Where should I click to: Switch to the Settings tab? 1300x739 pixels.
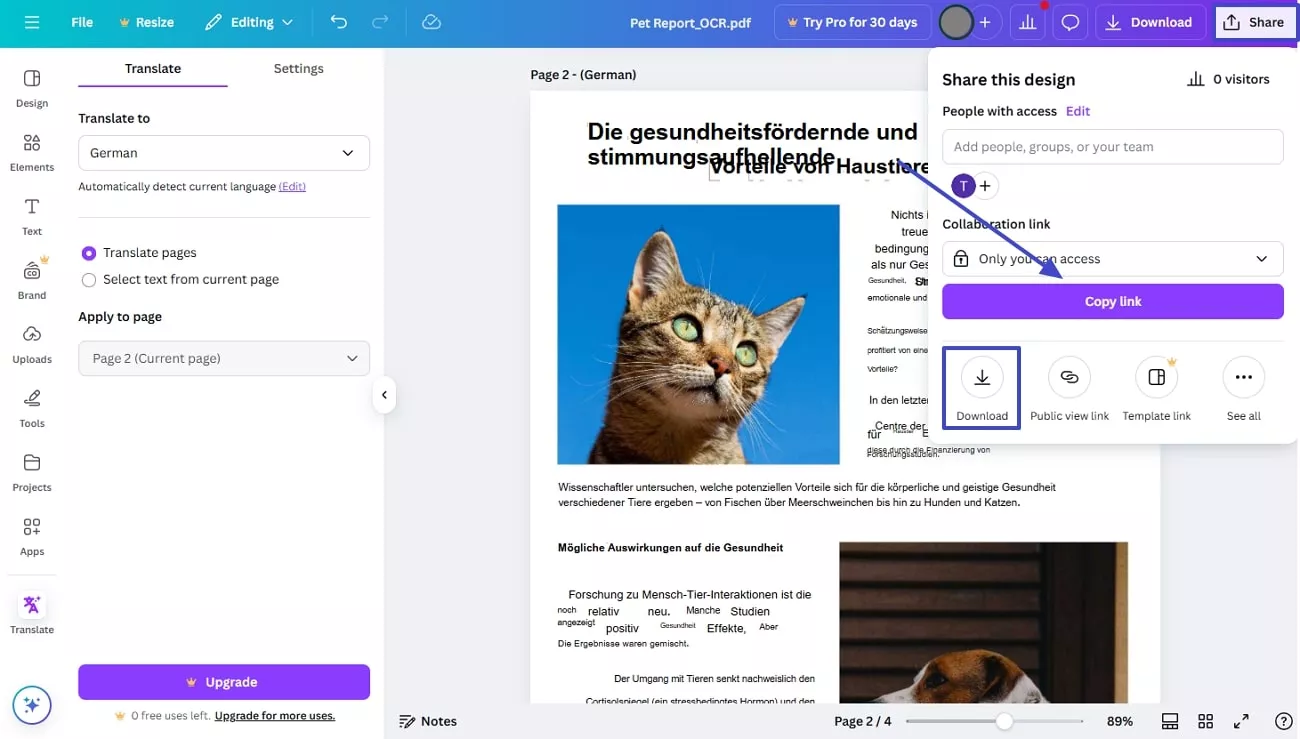pyautogui.click(x=298, y=68)
